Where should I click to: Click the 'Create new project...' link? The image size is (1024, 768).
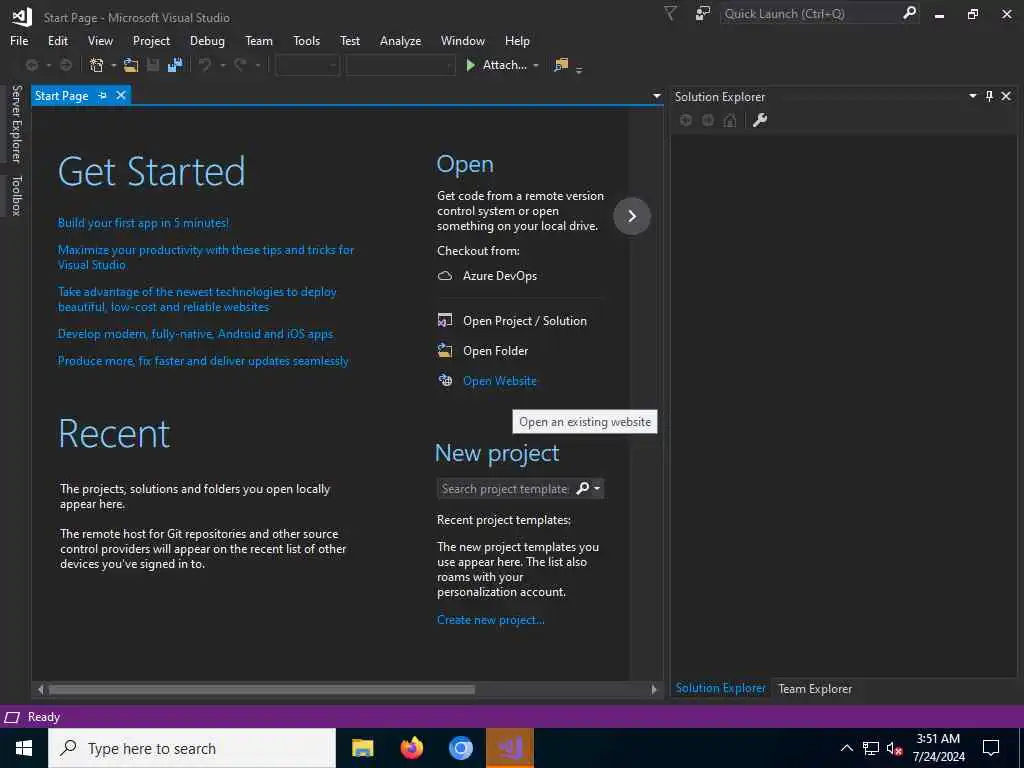coord(490,620)
